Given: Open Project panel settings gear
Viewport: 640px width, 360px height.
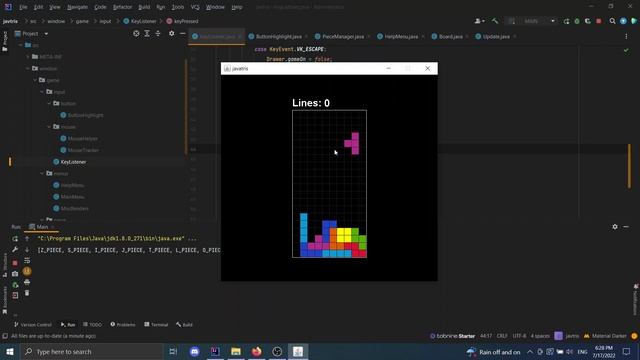Looking at the screenshot, I should (x=171, y=33).
